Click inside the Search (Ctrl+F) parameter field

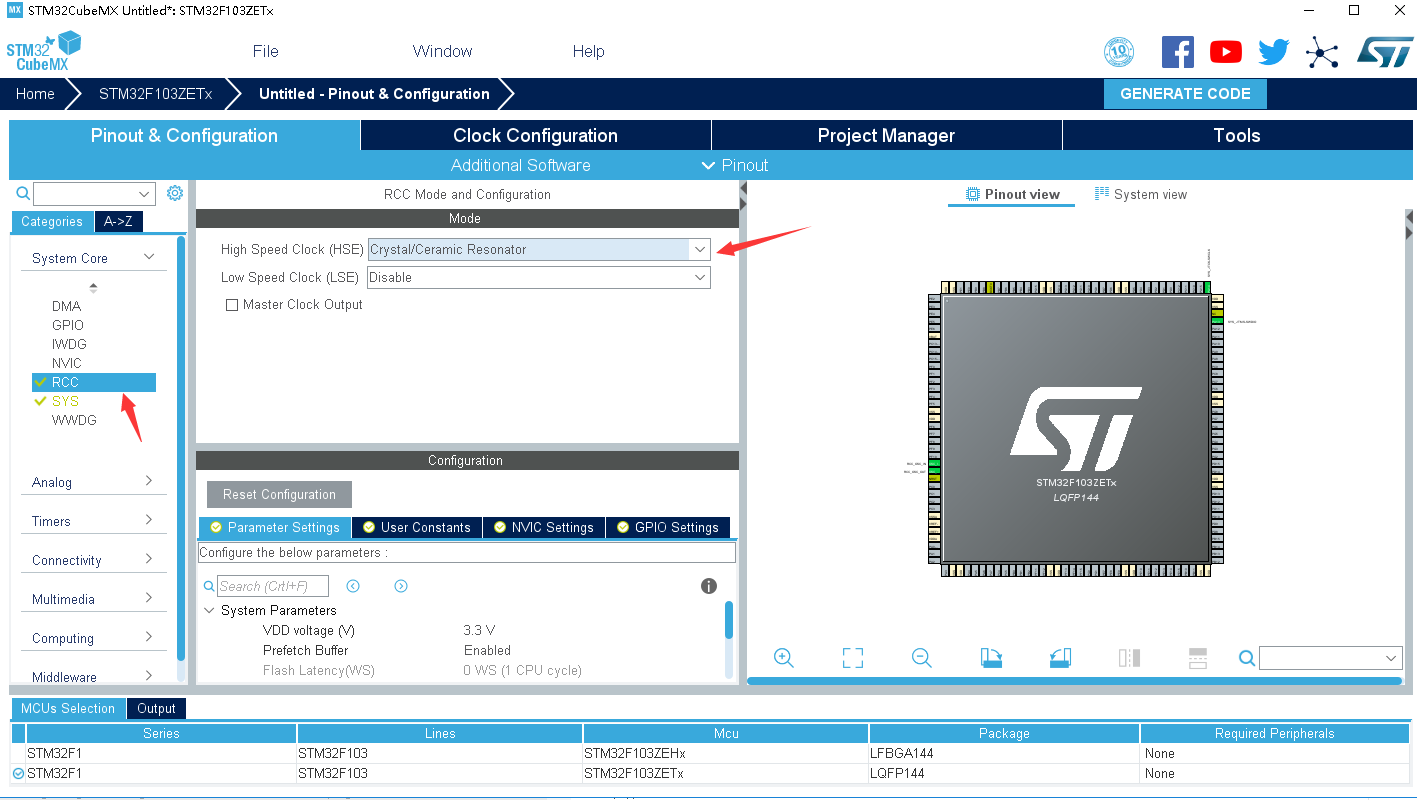click(275, 585)
